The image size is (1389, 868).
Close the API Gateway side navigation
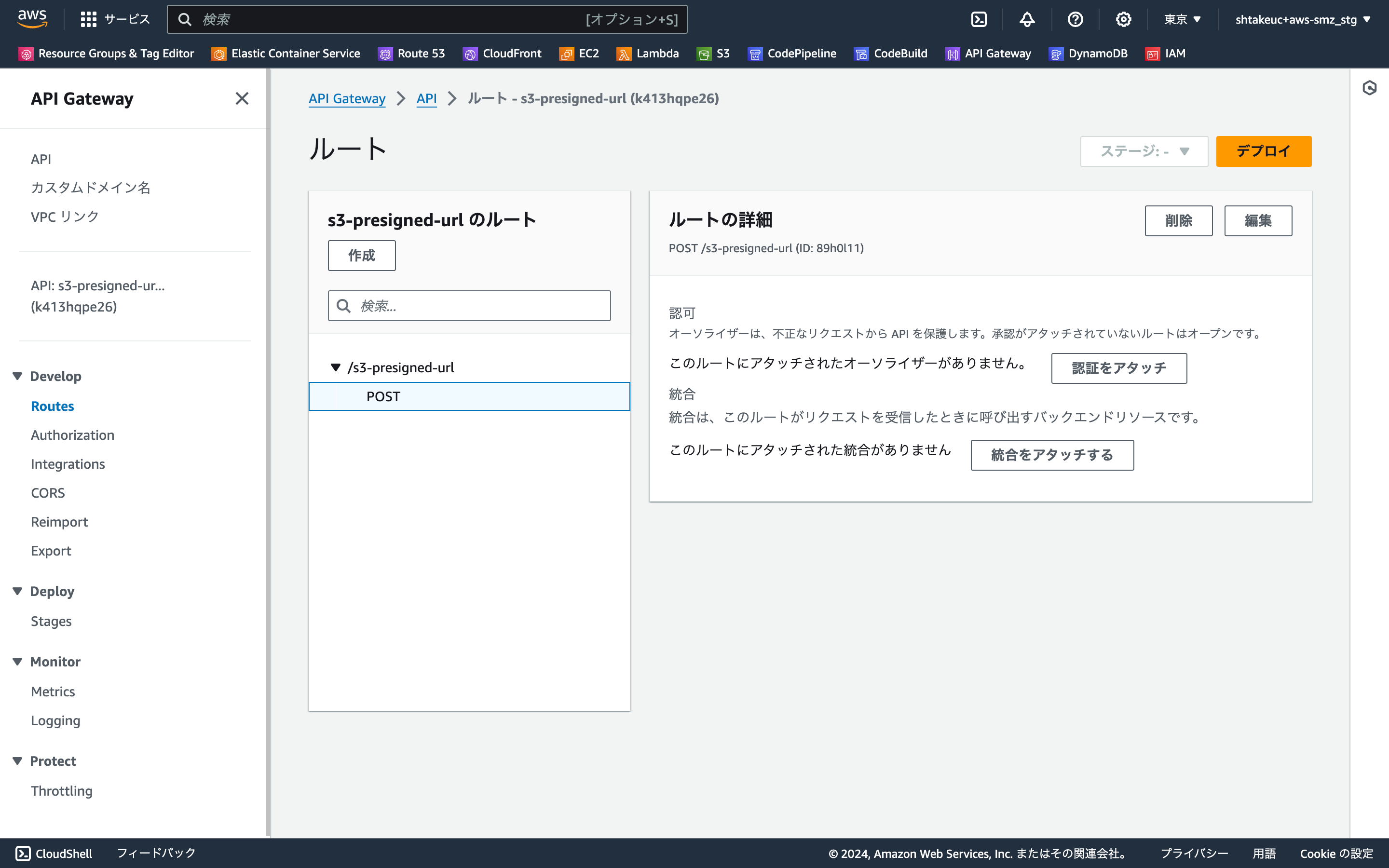click(x=242, y=98)
